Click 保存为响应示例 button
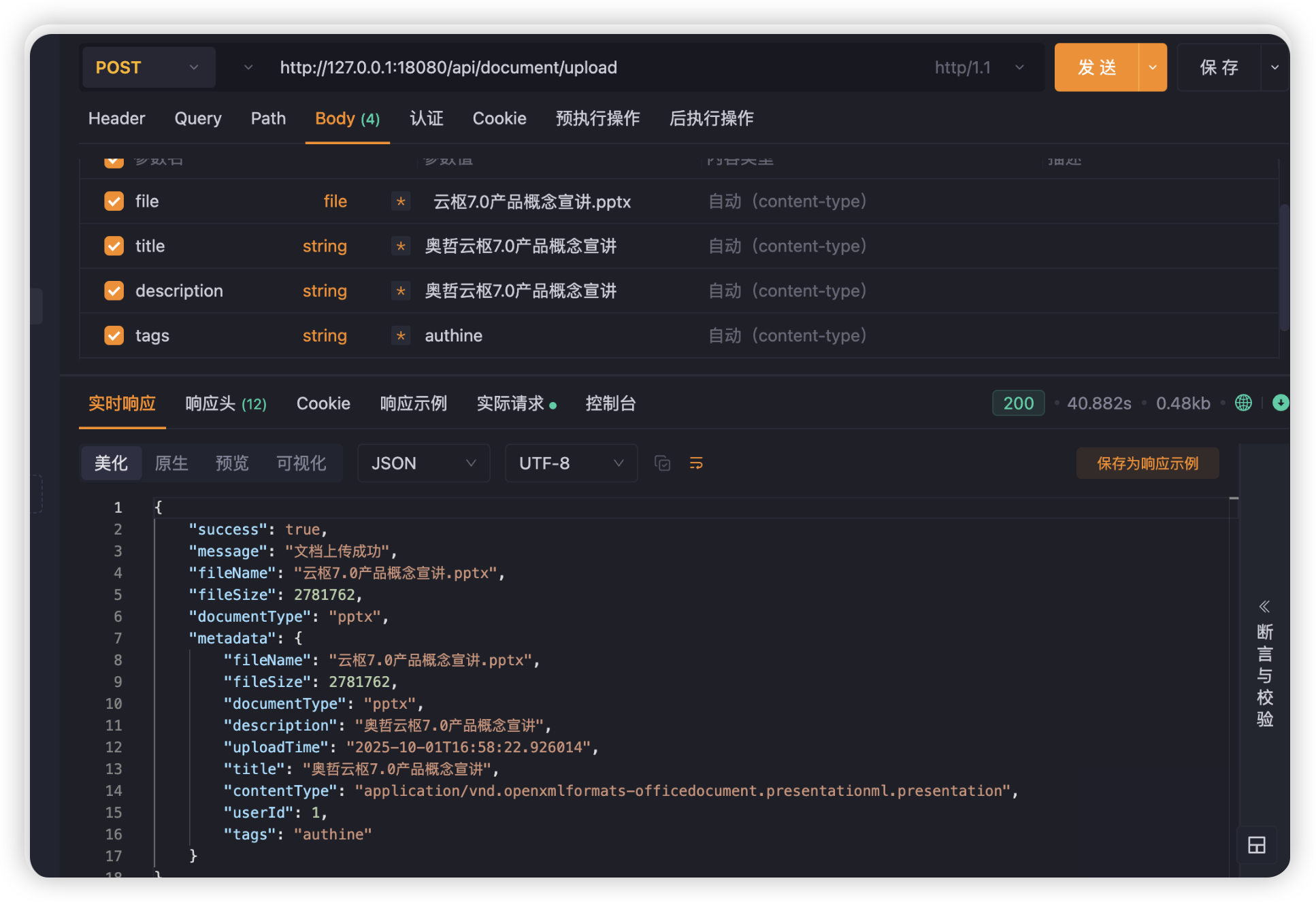 click(x=1147, y=463)
